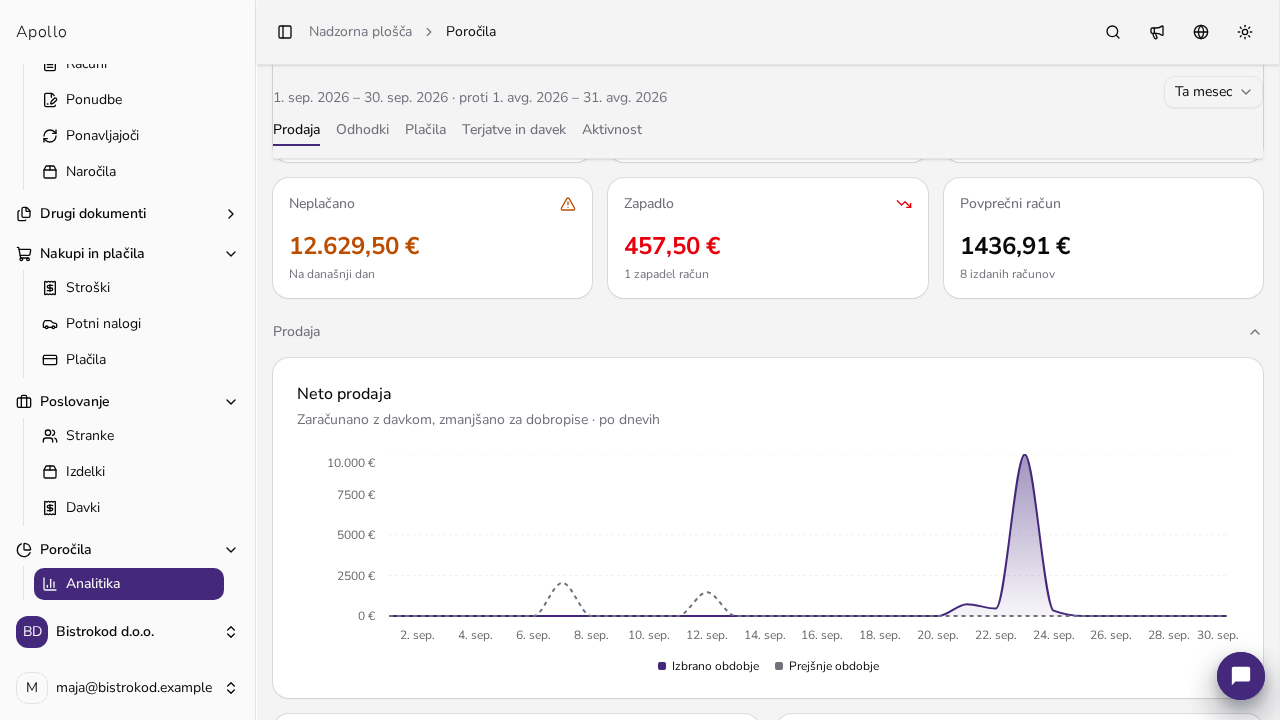
Task: Switch to the Plačila tab
Action: coord(425,130)
